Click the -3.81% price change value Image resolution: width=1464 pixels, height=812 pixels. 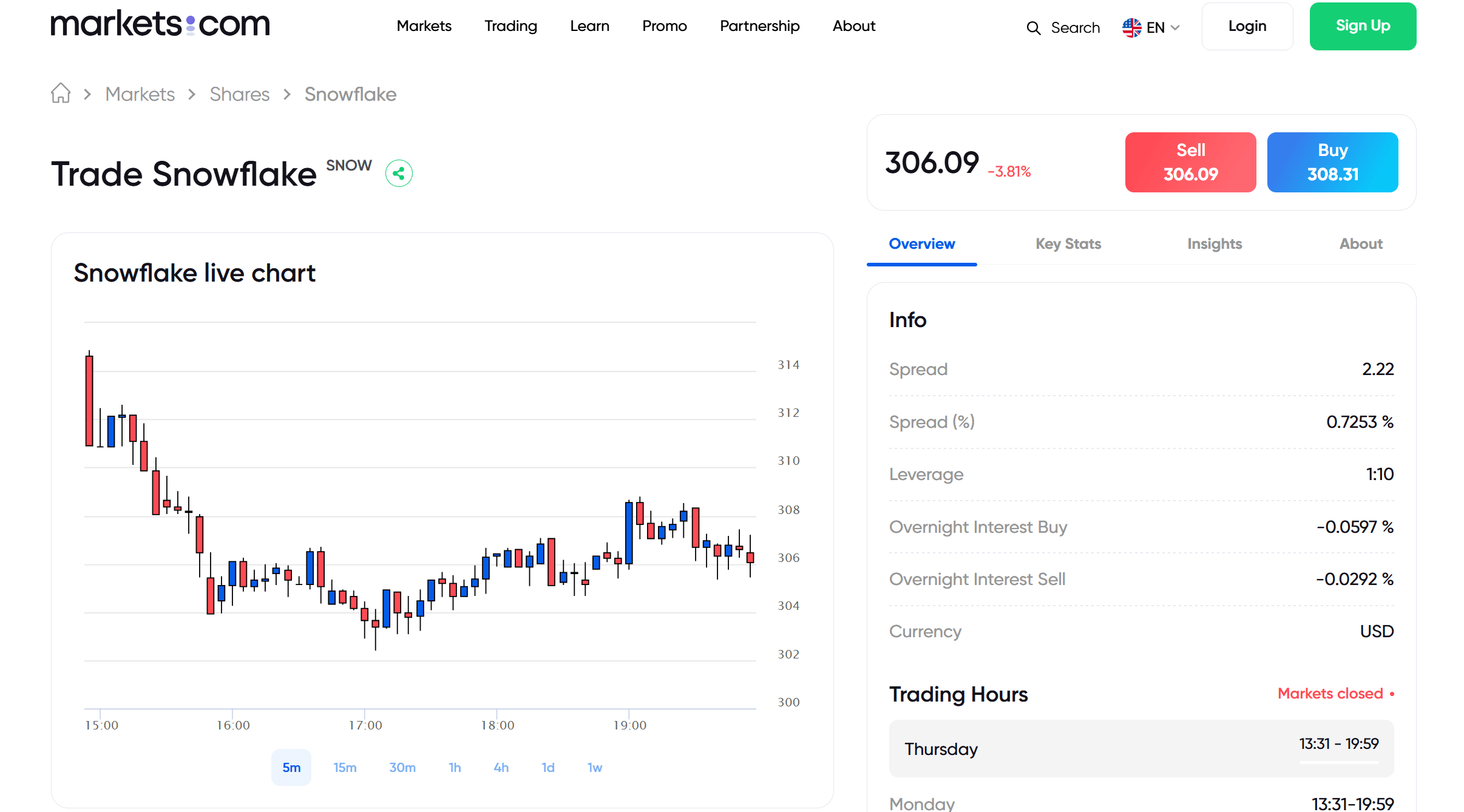point(1009,172)
